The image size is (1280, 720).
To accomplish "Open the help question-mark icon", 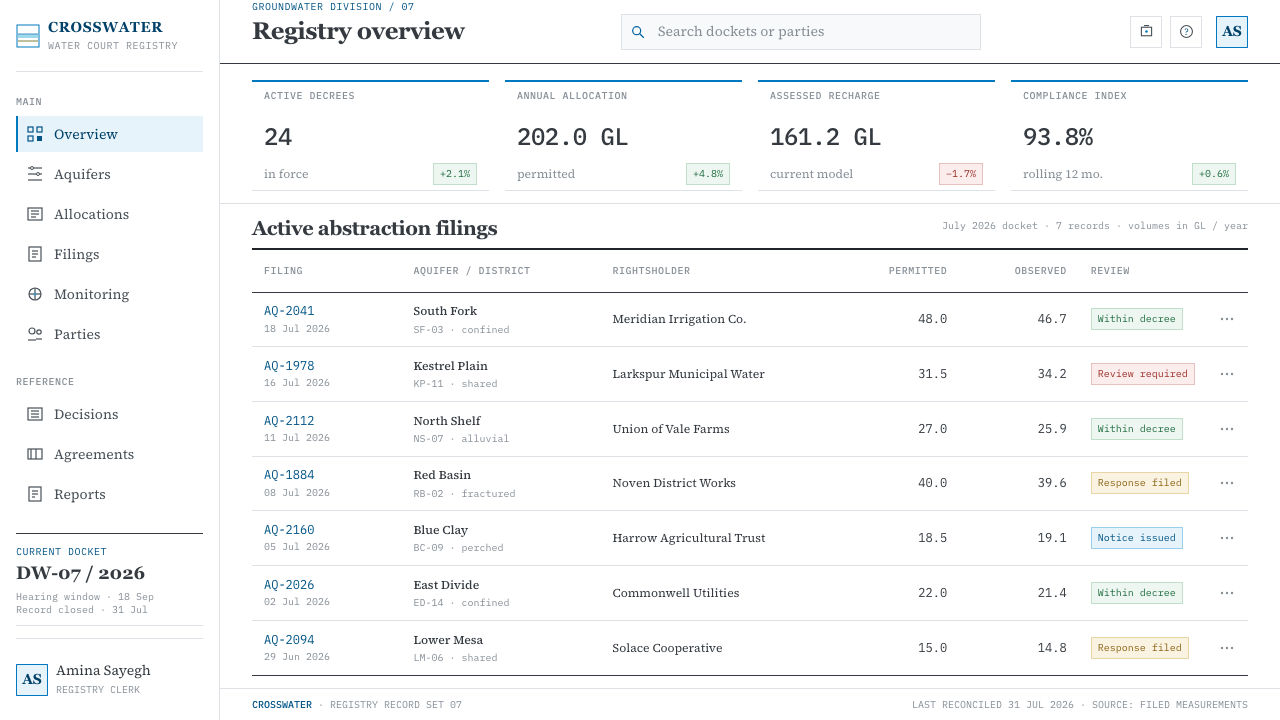I will (x=1186, y=31).
